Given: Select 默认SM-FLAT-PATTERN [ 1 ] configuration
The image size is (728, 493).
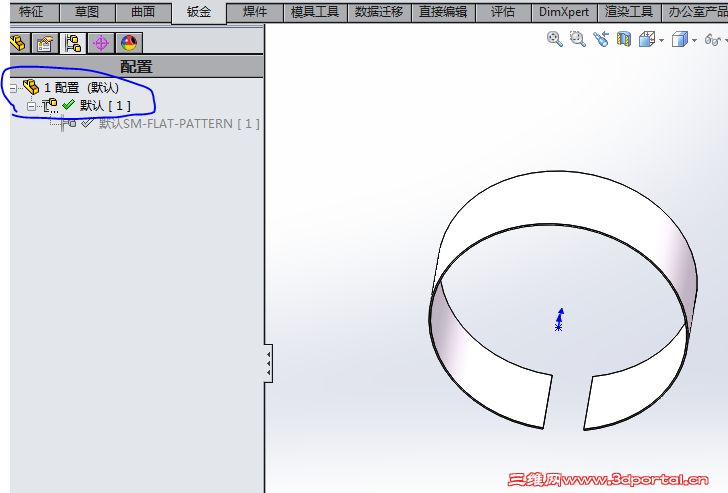Looking at the screenshot, I should pyautogui.click(x=179, y=124).
